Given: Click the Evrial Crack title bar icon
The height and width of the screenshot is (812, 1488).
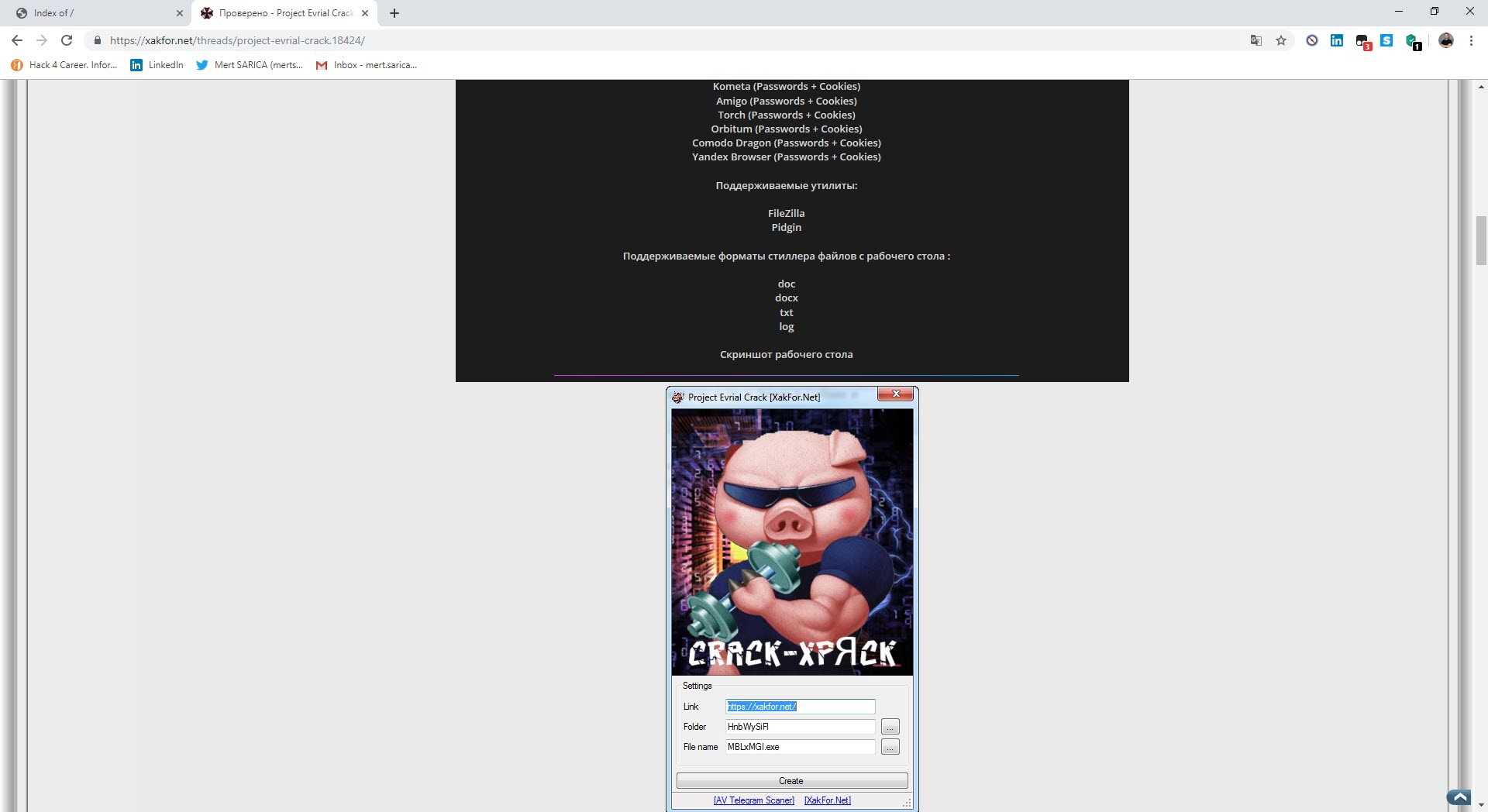Looking at the screenshot, I should (678, 397).
